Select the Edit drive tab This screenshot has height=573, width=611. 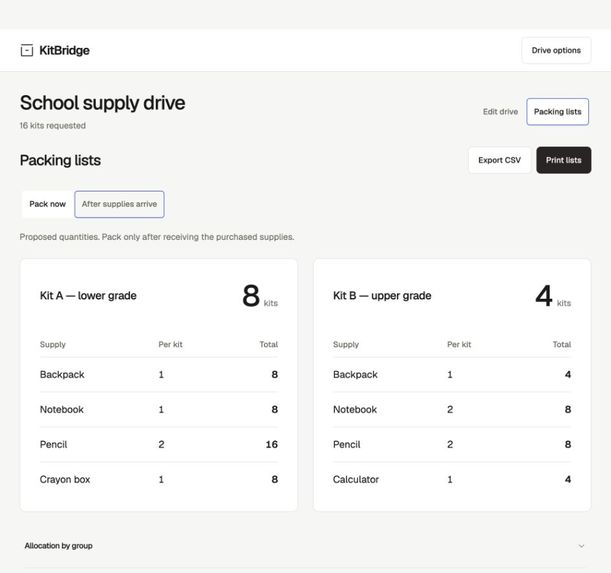click(x=500, y=111)
